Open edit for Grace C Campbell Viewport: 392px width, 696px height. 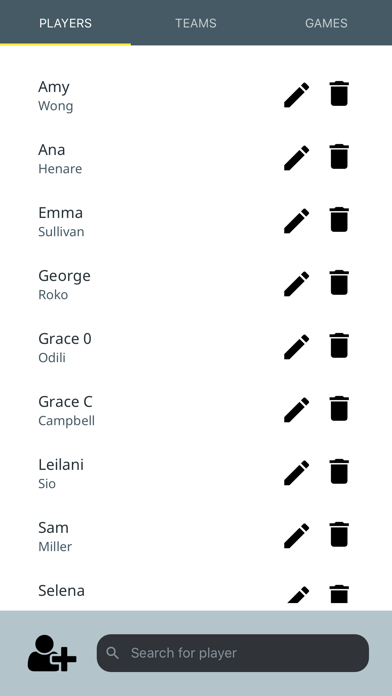pyautogui.click(x=297, y=410)
